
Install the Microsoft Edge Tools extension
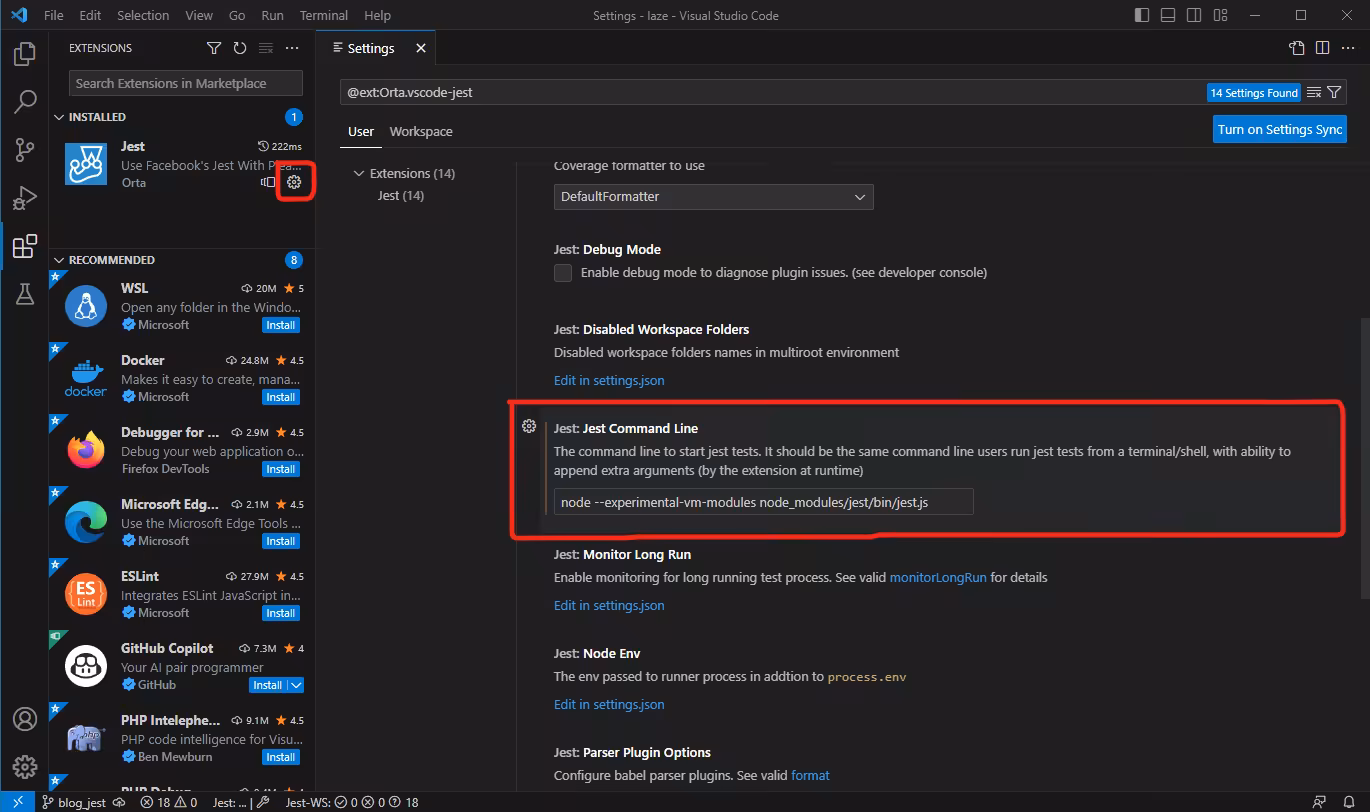tap(281, 541)
